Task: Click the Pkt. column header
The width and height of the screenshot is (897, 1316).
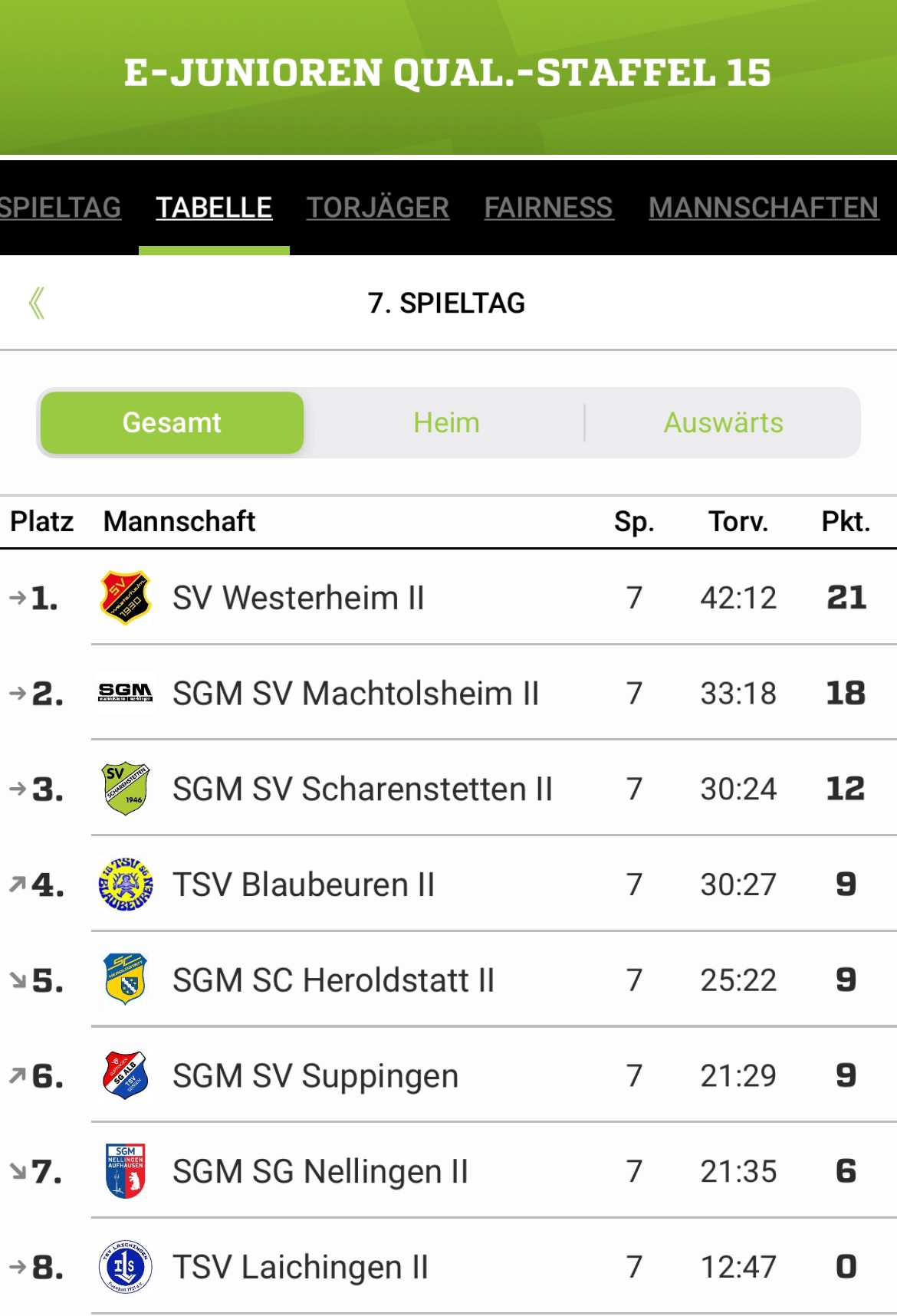Action: click(846, 521)
